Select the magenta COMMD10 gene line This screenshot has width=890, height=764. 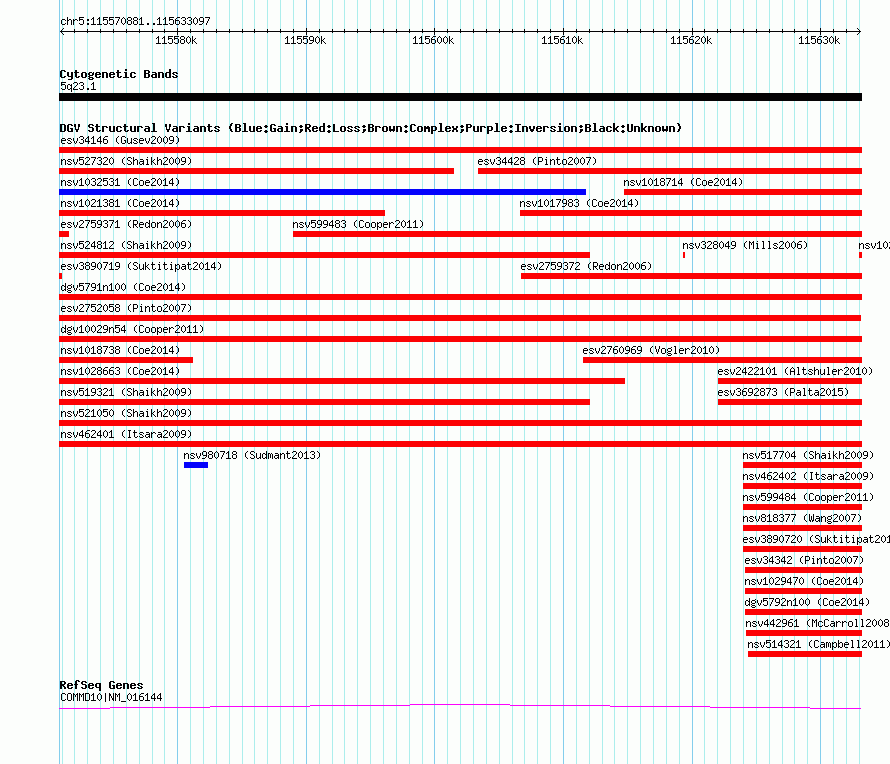(460, 706)
